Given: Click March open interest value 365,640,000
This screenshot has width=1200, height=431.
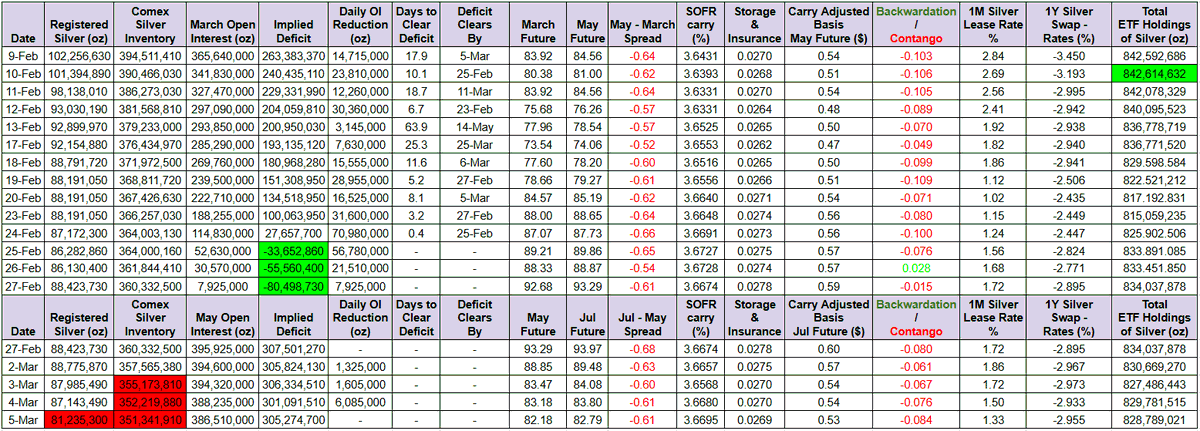Looking at the screenshot, I should click(220, 57).
